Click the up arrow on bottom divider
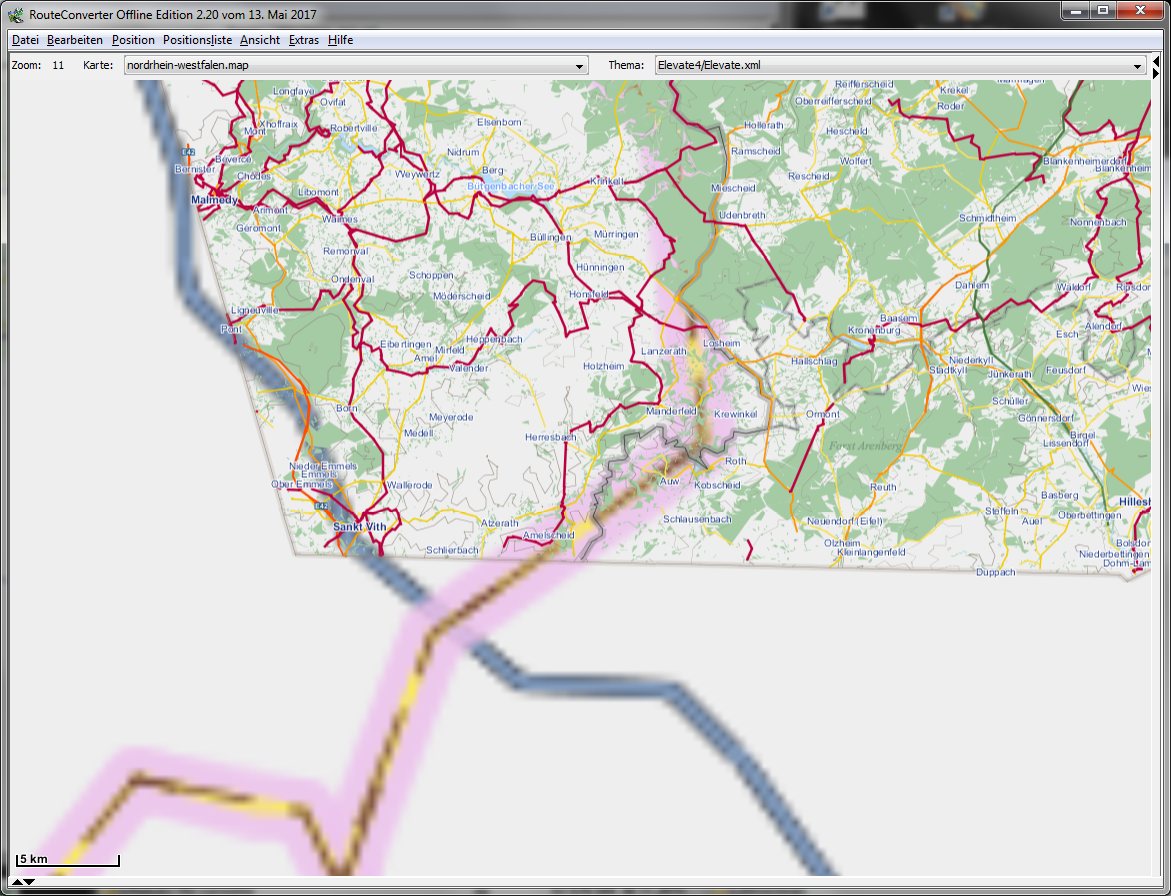Screen dimensions: 1171x896 point(16,882)
